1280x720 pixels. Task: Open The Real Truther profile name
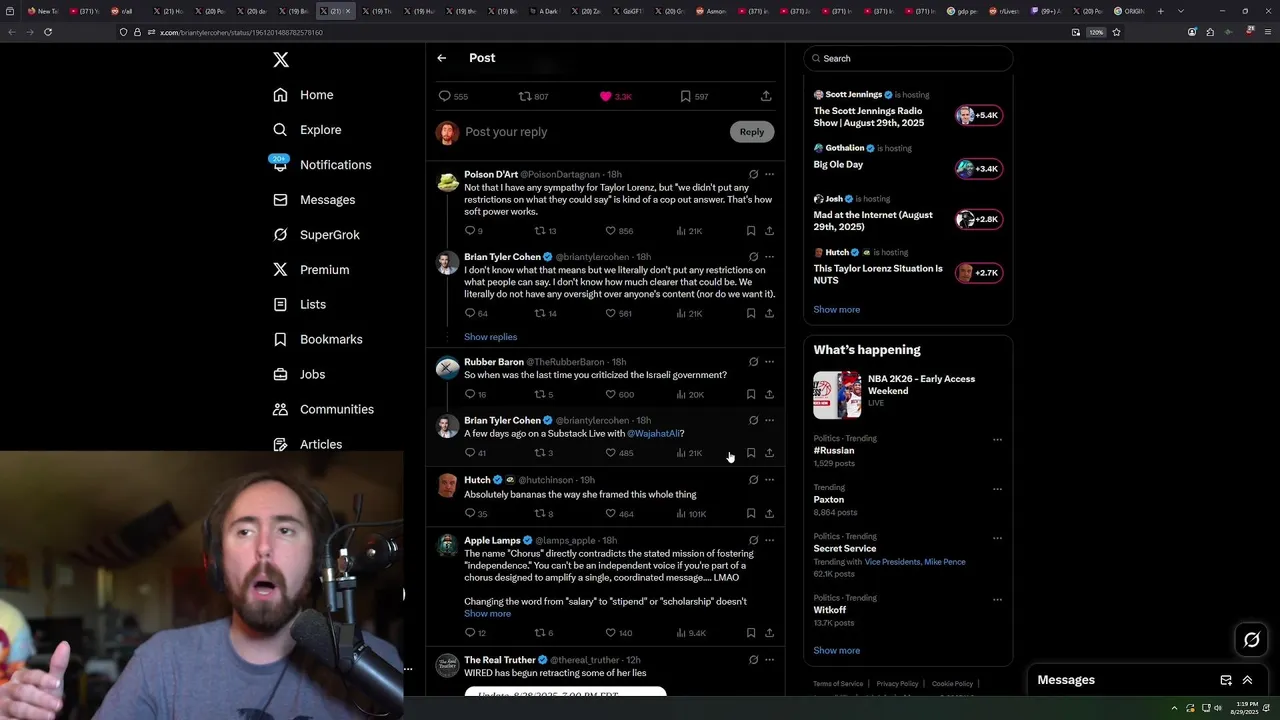point(500,660)
